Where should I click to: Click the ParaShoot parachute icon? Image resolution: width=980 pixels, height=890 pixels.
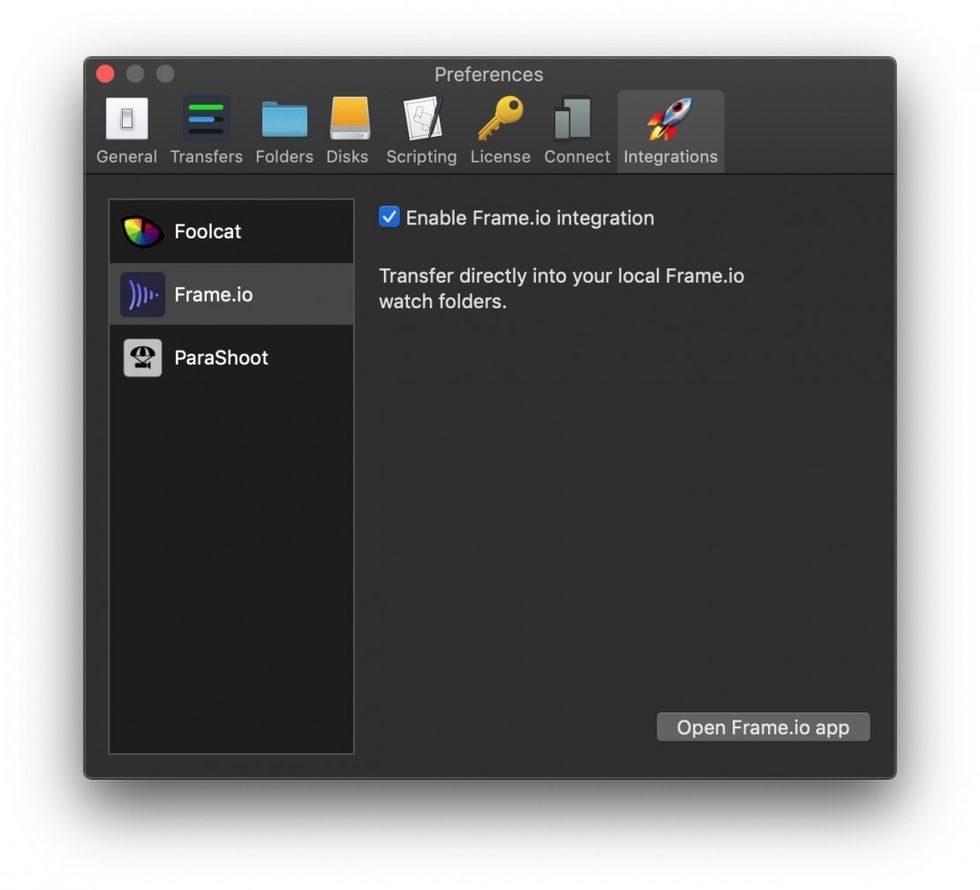point(142,358)
